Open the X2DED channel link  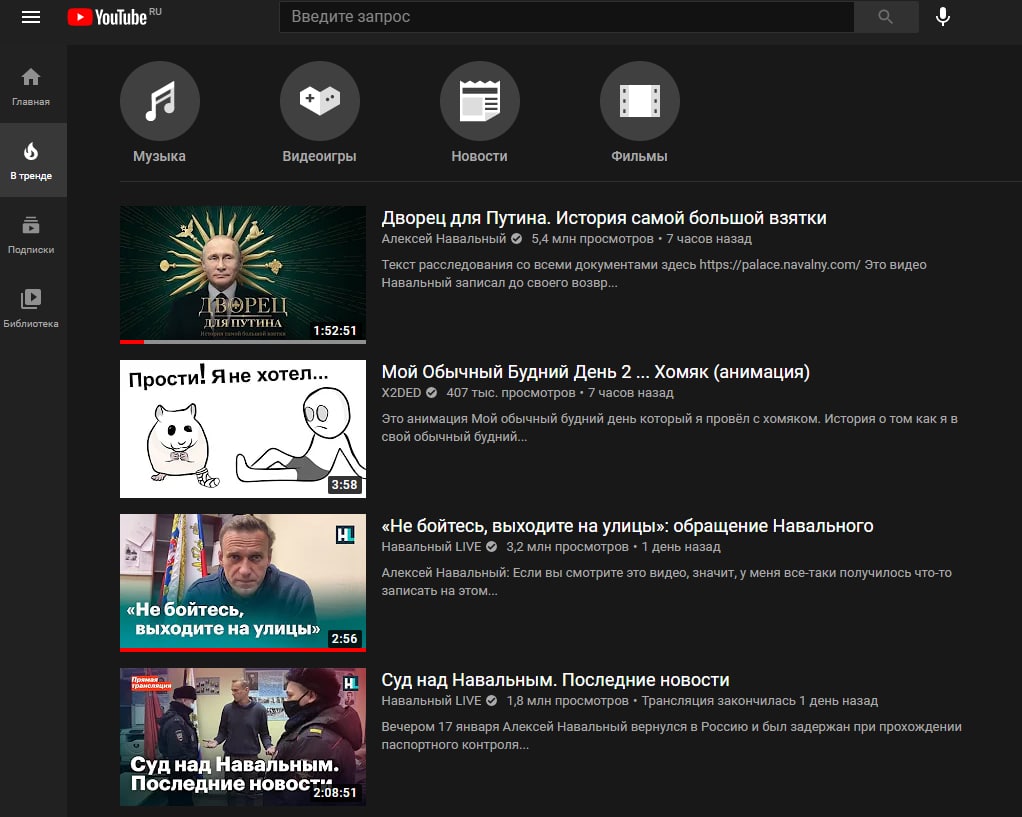[x=401, y=393]
